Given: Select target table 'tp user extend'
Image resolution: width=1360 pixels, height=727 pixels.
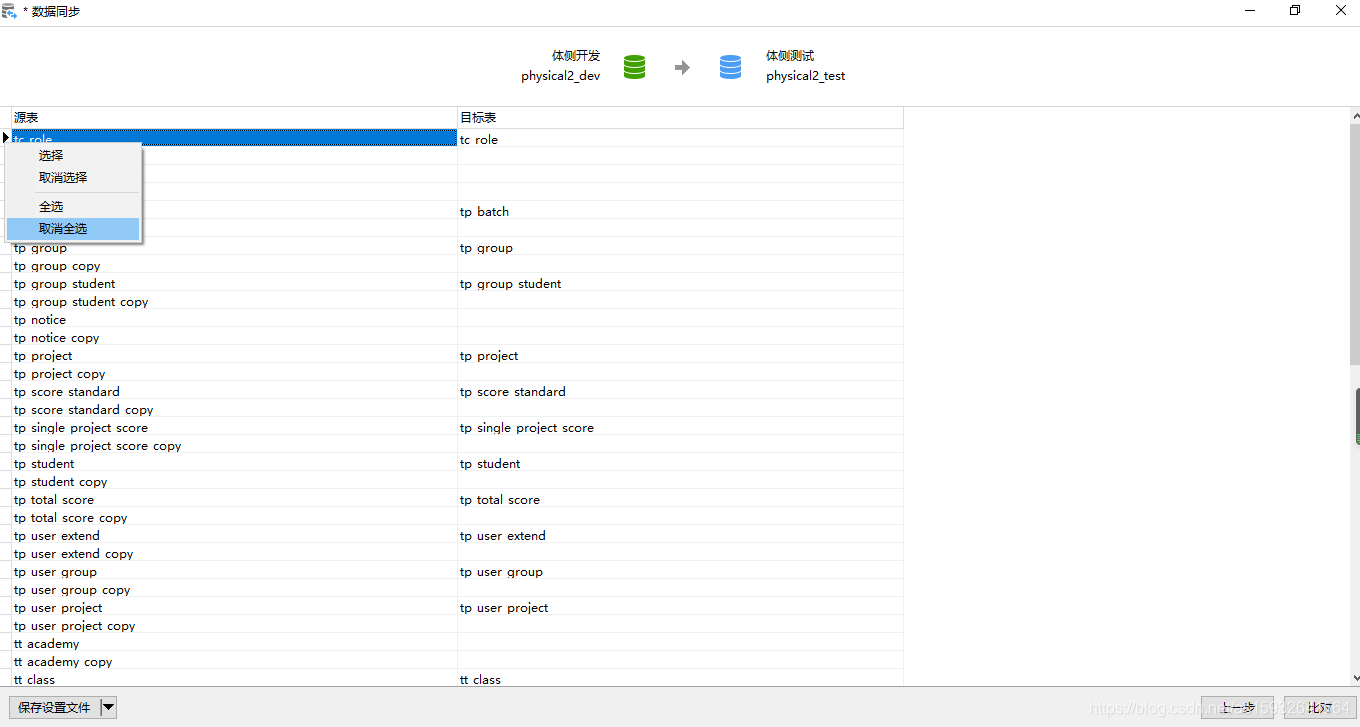Looking at the screenshot, I should (x=680, y=536).
